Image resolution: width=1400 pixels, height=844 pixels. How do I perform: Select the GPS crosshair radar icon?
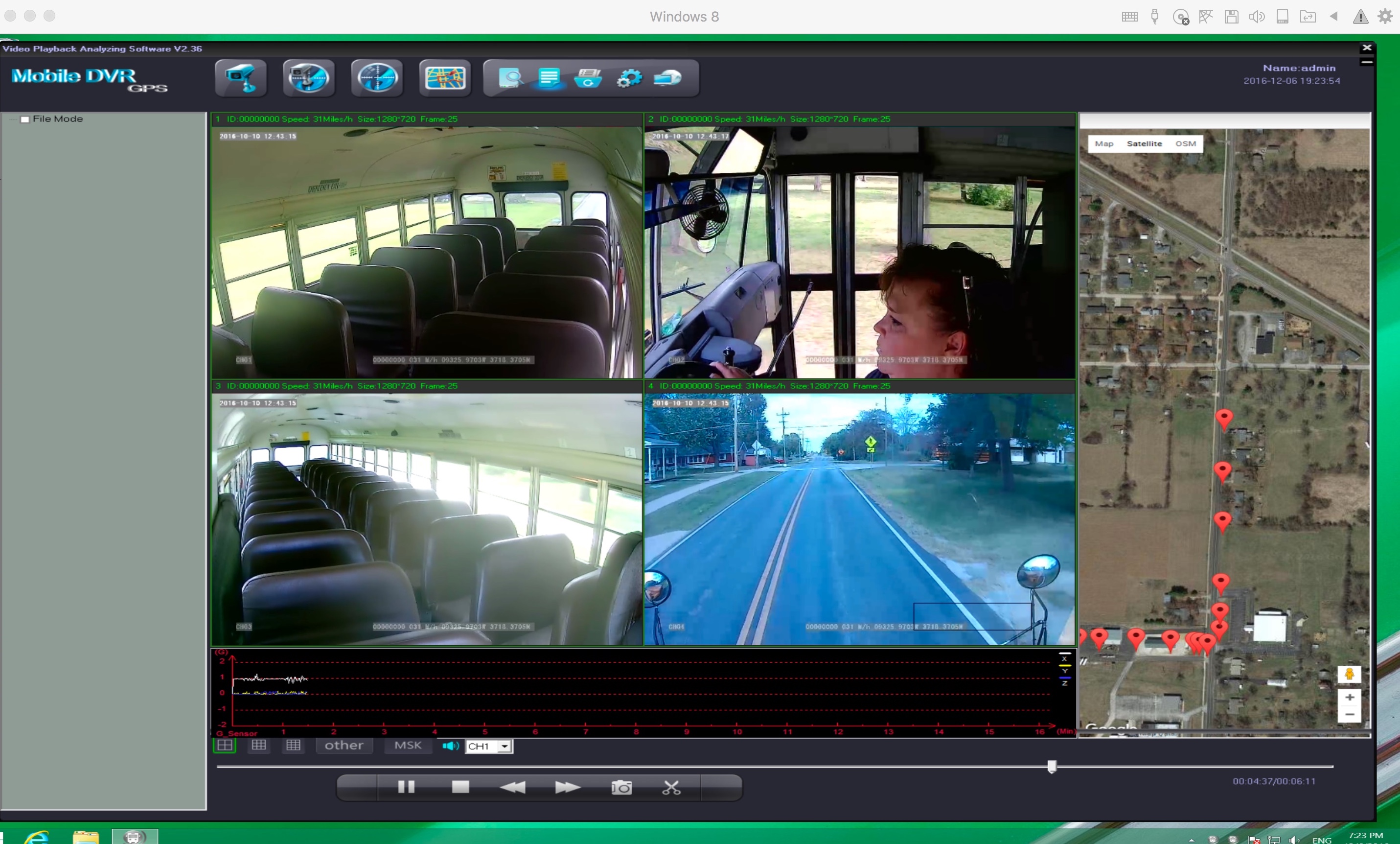[377, 78]
